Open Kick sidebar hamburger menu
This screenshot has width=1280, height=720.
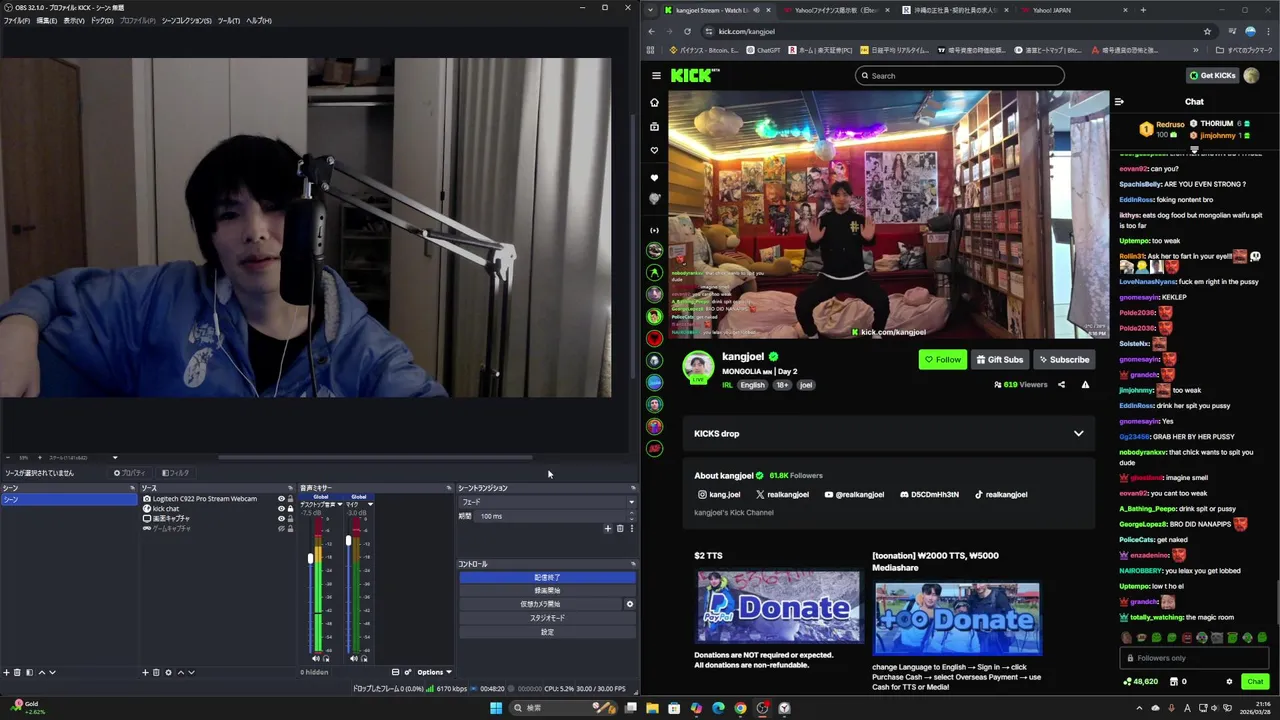click(x=656, y=75)
